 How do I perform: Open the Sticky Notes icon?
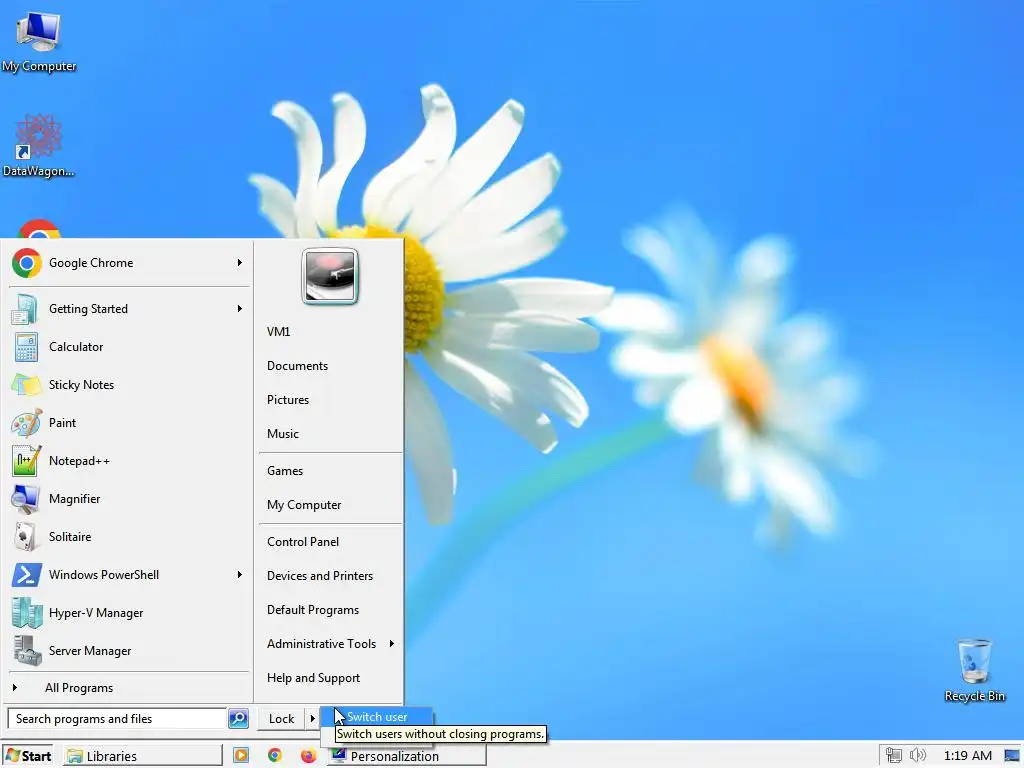pyautogui.click(x=26, y=385)
